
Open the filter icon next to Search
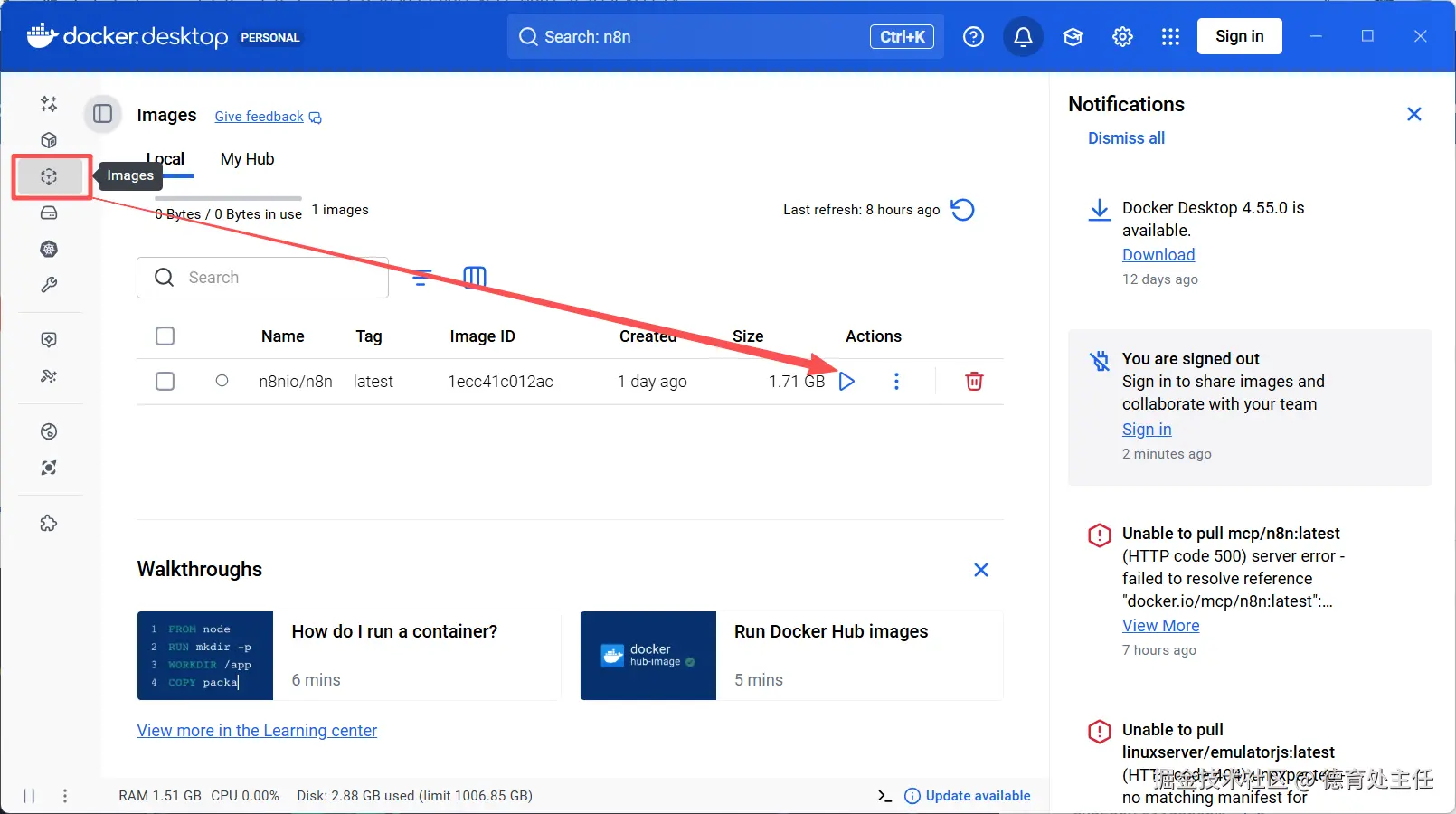point(421,277)
